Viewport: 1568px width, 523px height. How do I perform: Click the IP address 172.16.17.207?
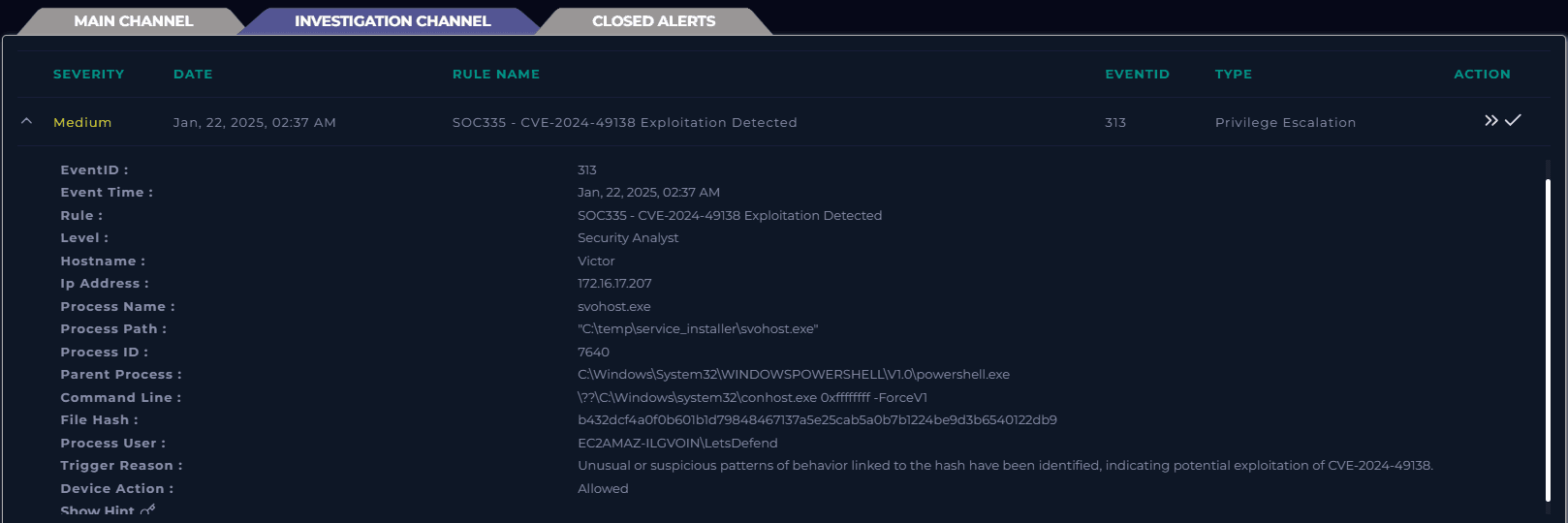coord(614,284)
